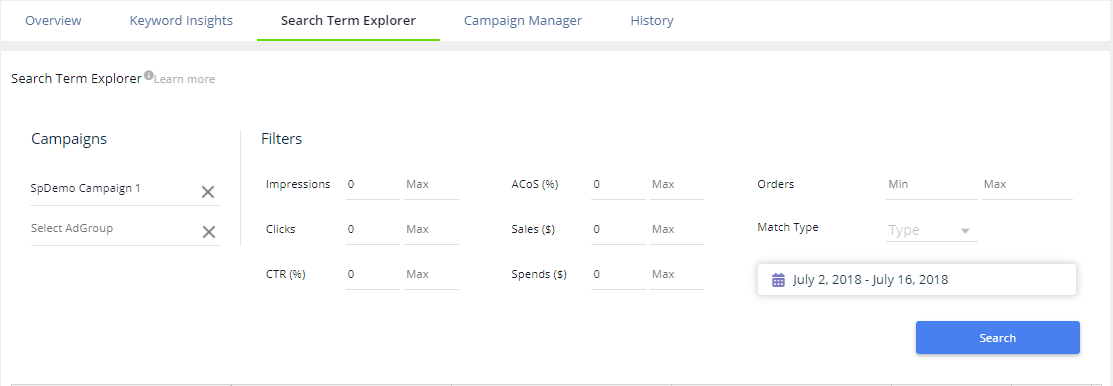Click the Orders Min field

click(x=931, y=184)
